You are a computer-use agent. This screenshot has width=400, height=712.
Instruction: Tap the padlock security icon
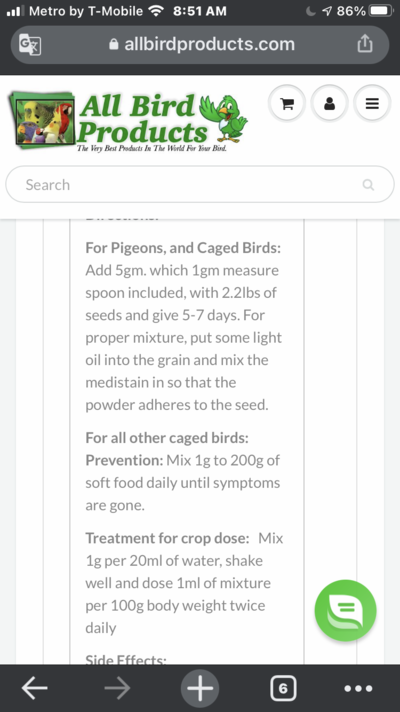[x=114, y=44]
